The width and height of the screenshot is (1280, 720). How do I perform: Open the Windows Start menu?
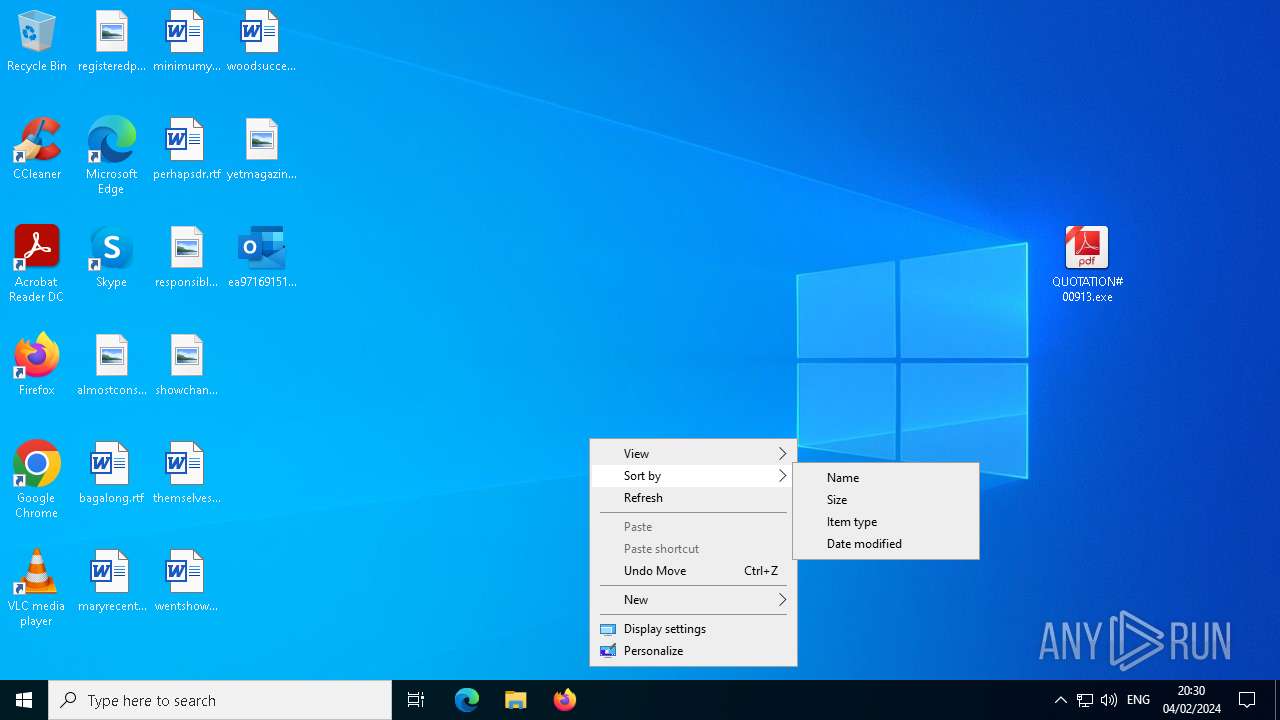click(24, 700)
